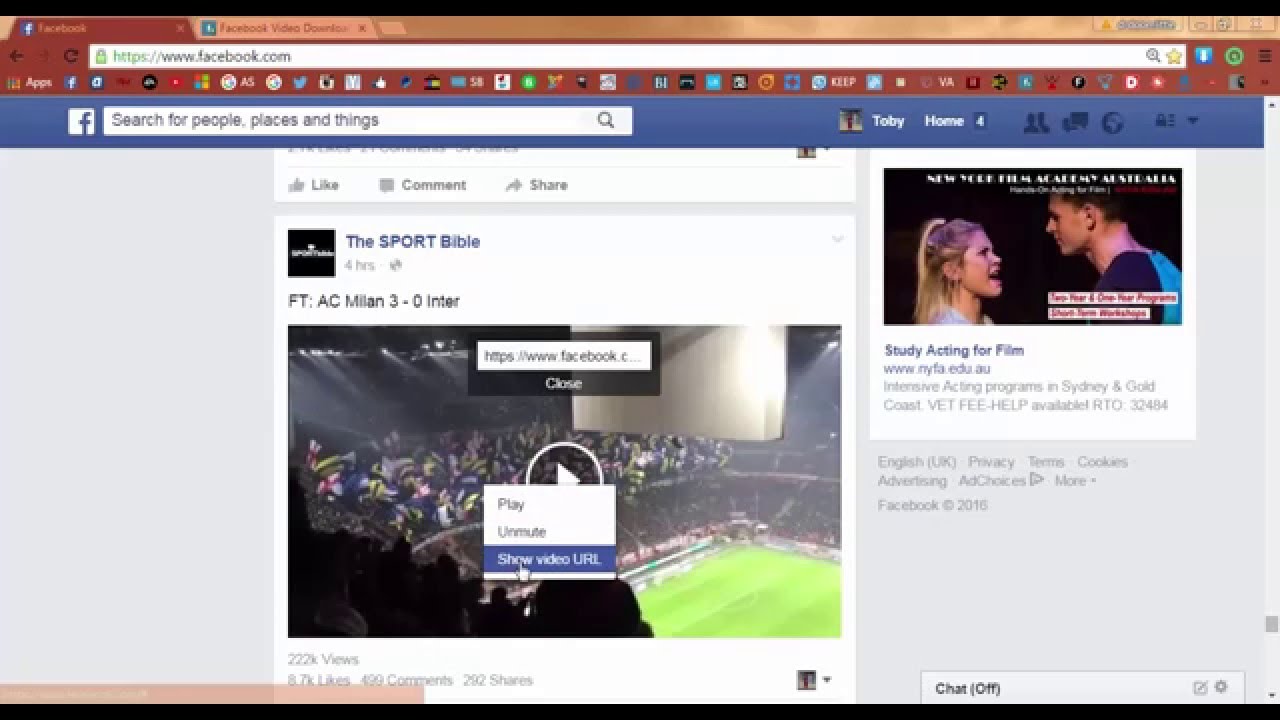
Task: Open the audience selector beside 292 Shares
Action: click(x=814, y=680)
